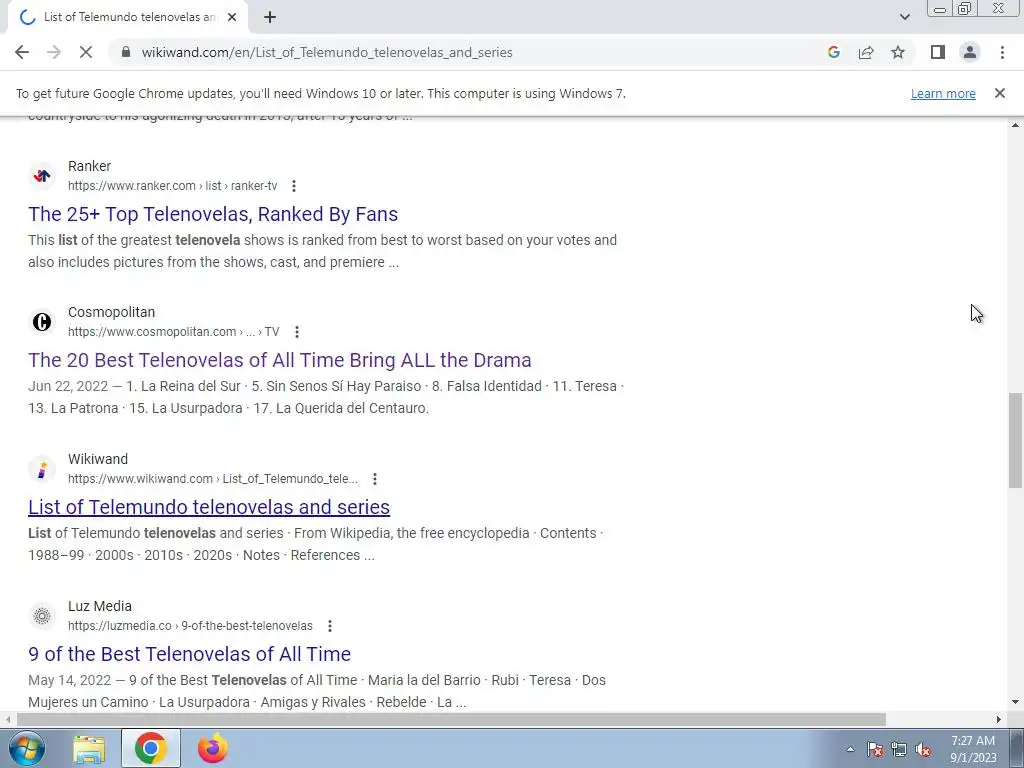Click the Chrome taskbar icon

(x=150, y=748)
